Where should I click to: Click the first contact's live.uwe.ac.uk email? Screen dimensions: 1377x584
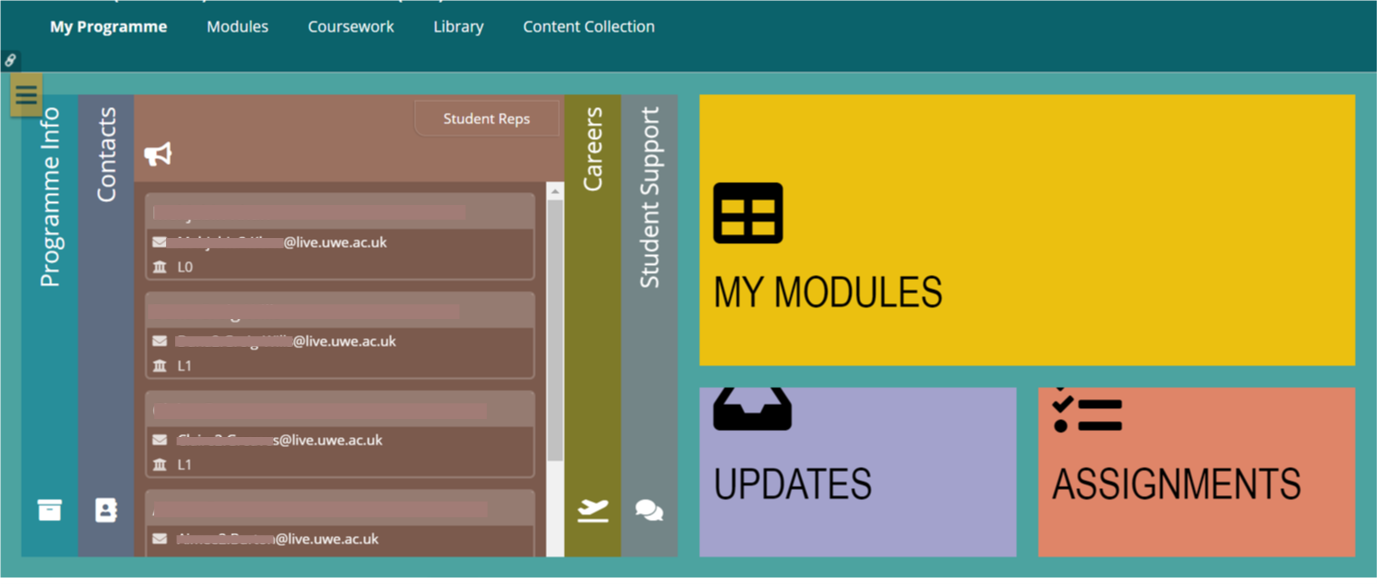pyautogui.click(x=282, y=242)
